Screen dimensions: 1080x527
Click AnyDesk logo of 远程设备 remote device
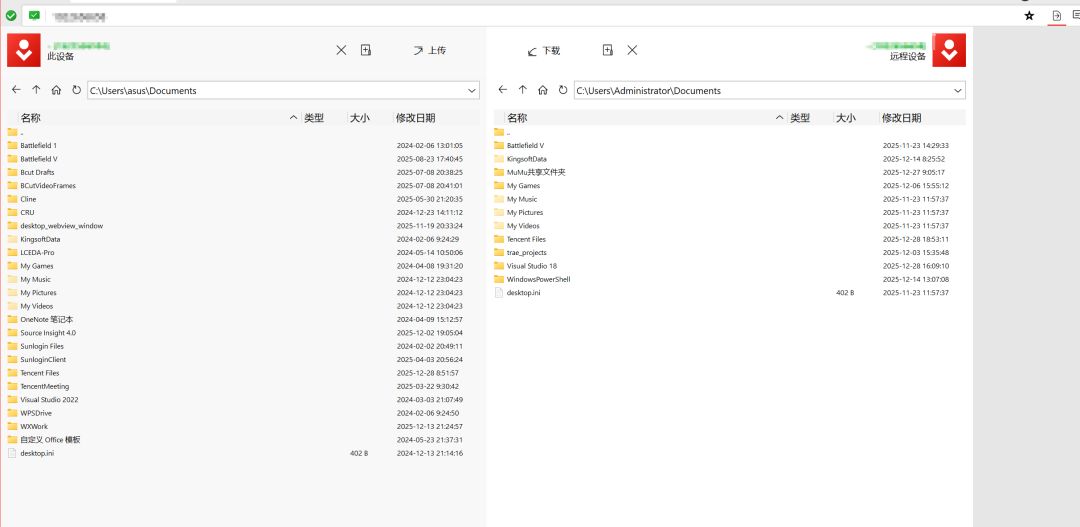pos(949,50)
